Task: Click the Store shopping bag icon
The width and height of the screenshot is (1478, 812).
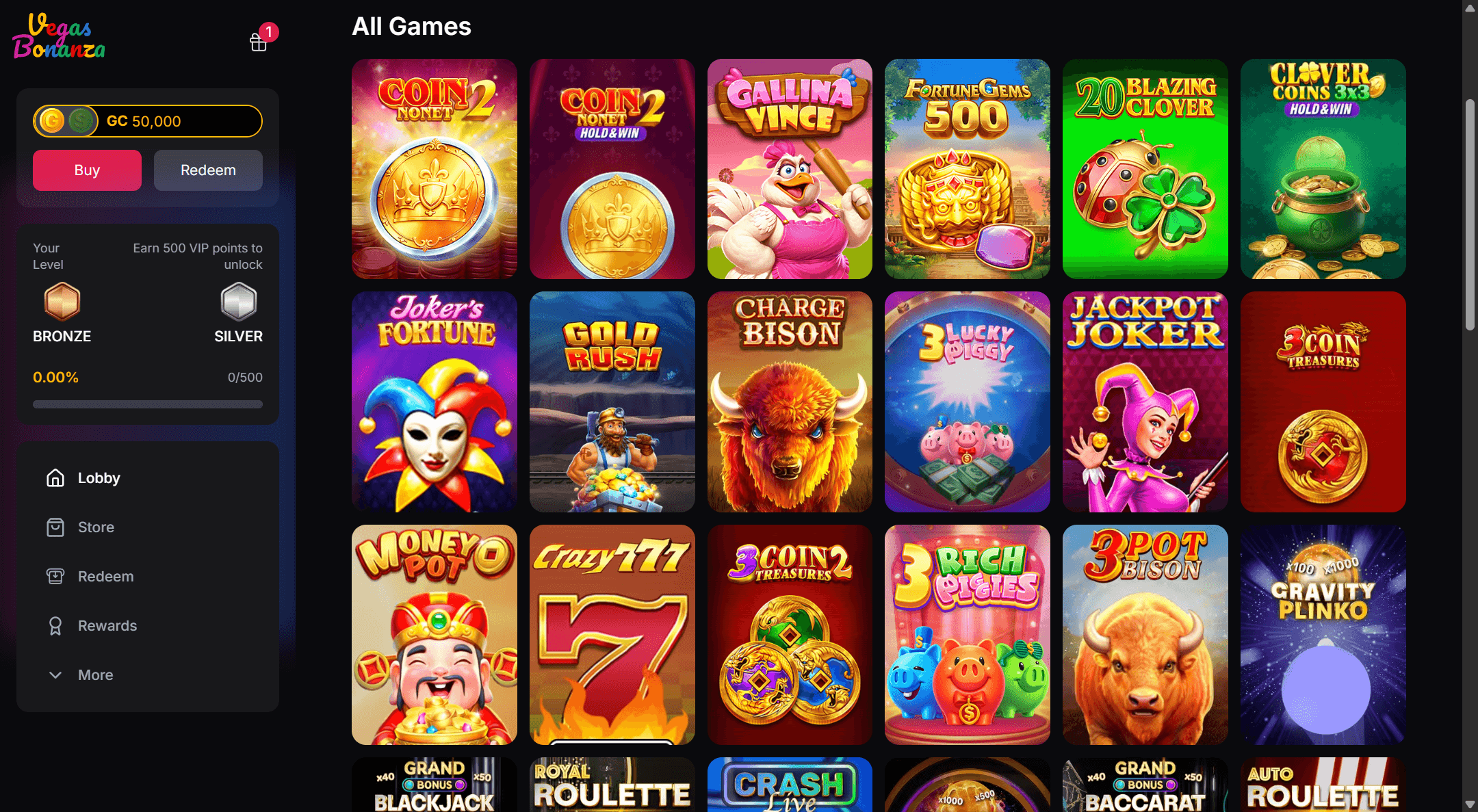Action: click(55, 527)
